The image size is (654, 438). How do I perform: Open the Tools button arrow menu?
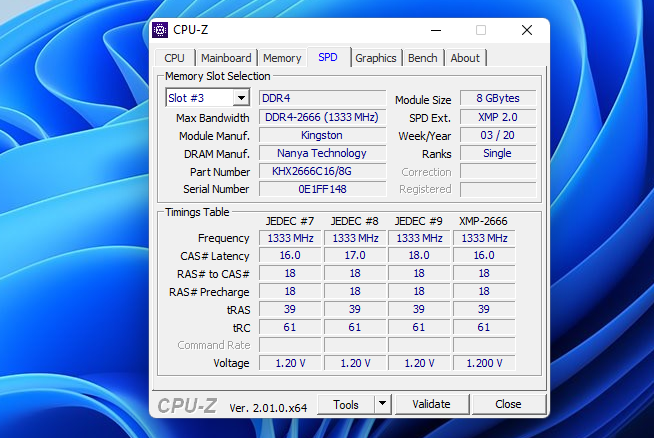tap(382, 404)
